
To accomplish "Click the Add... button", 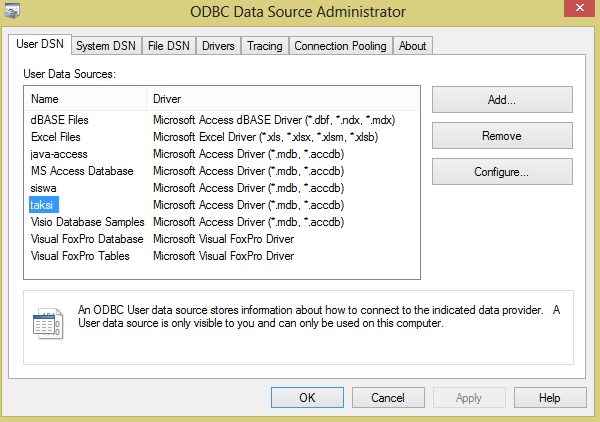I will [x=502, y=100].
